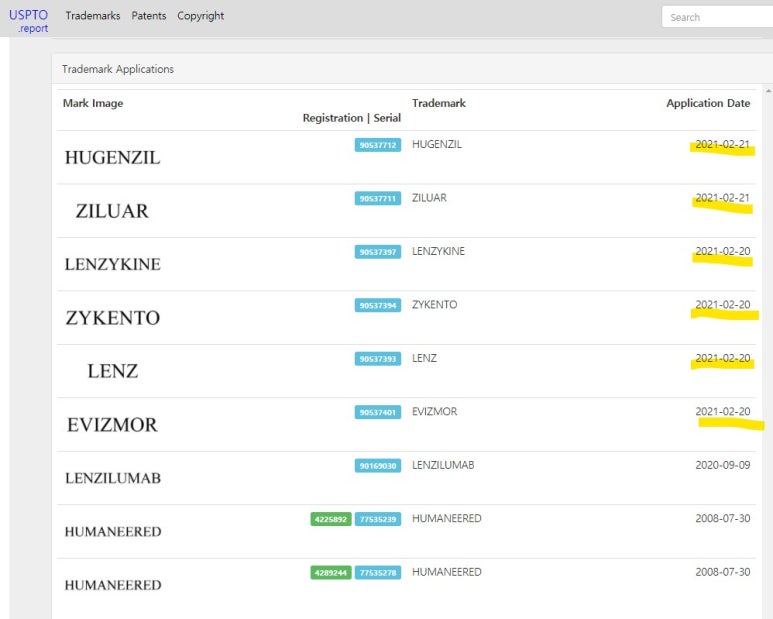Select HUGENZIL text in Trademark column

point(437,144)
